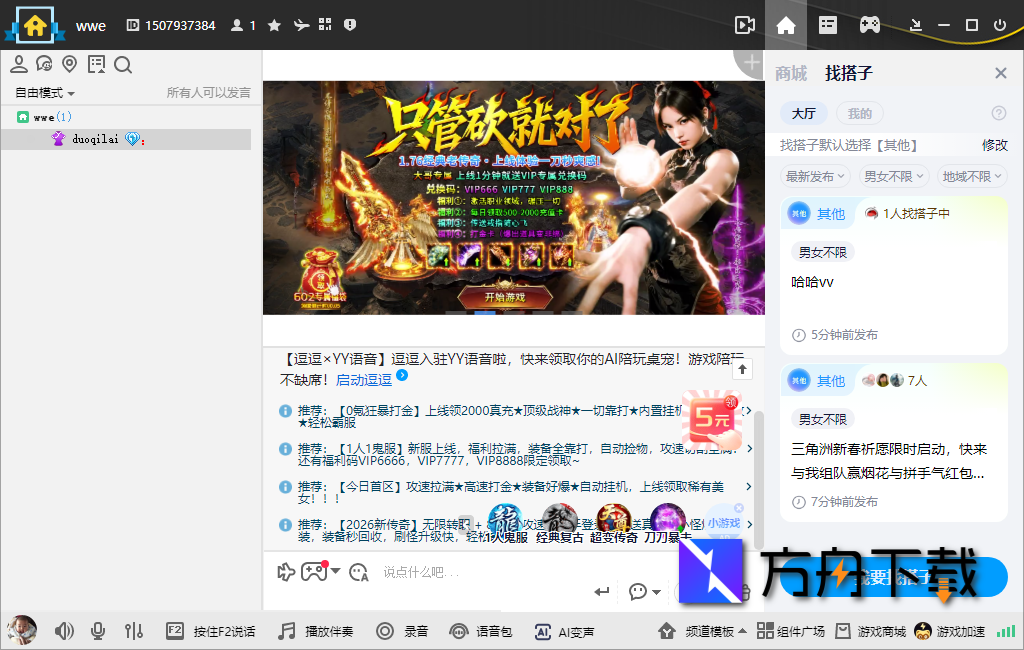Mute the speaker volume

tap(63, 630)
